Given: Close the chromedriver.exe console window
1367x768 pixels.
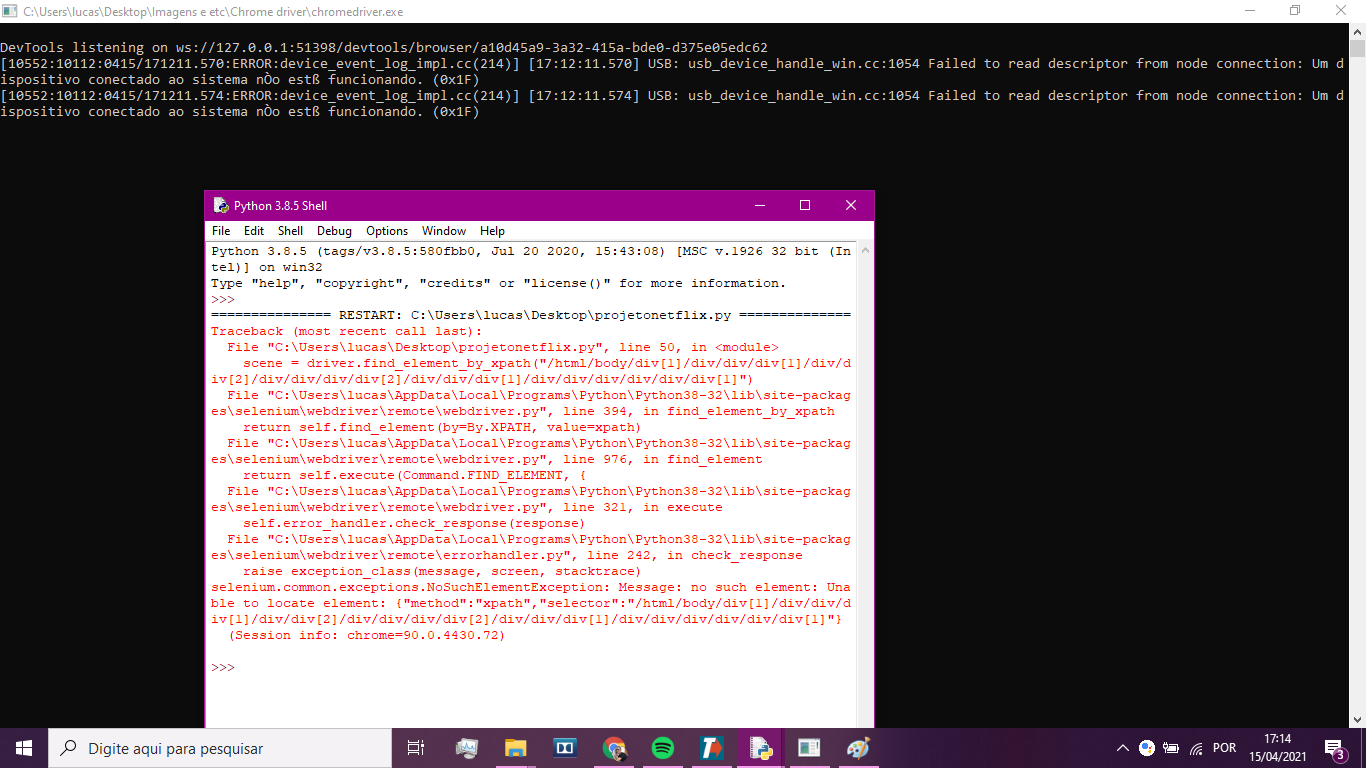Looking at the screenshot, I should point(1342,11).
